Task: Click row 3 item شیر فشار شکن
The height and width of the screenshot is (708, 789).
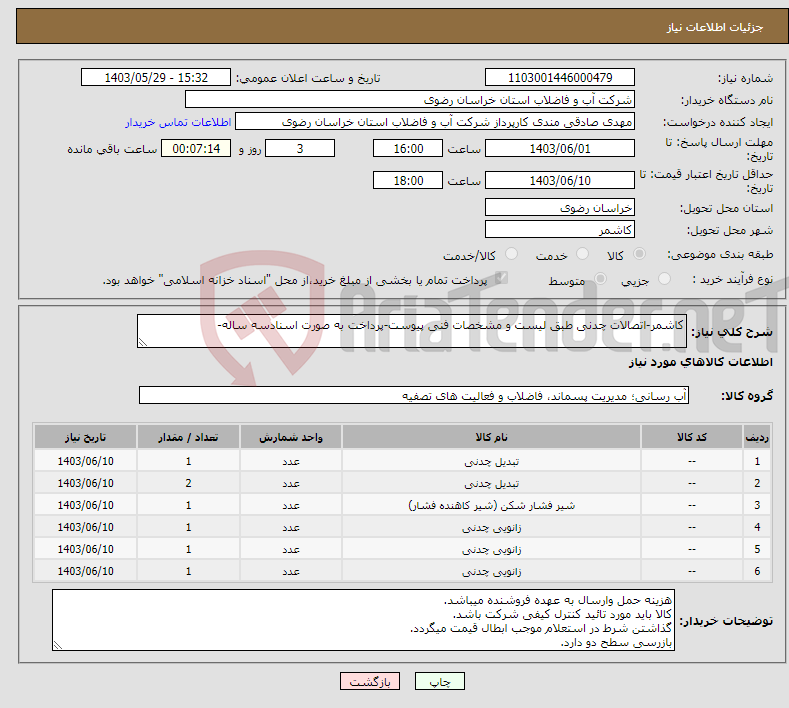Action: [x=492, y=505]
